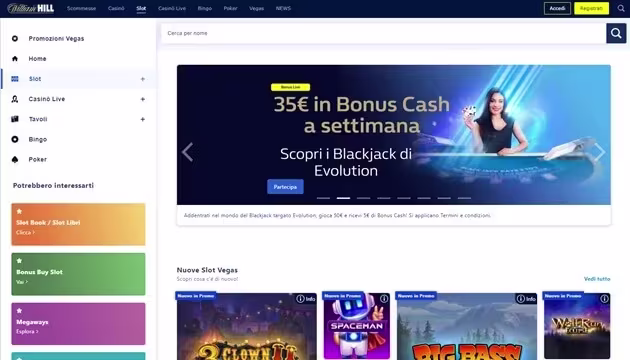This screenshot has height=360, width=630.
Task: Click the Potrebbero interessarti heading
Action: click(x=53, y=185)
